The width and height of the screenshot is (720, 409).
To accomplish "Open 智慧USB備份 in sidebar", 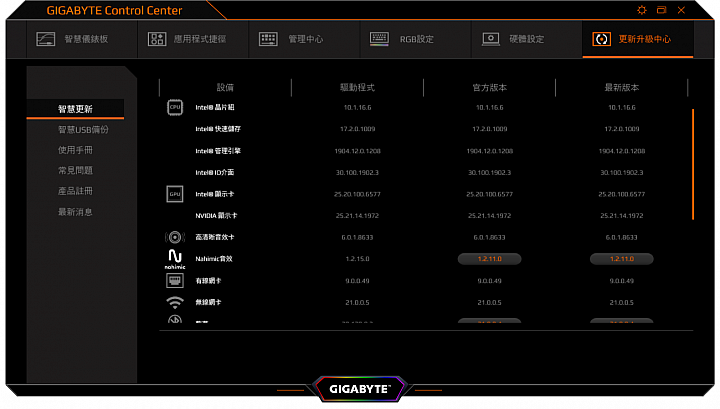I will (x=83, y=130).
